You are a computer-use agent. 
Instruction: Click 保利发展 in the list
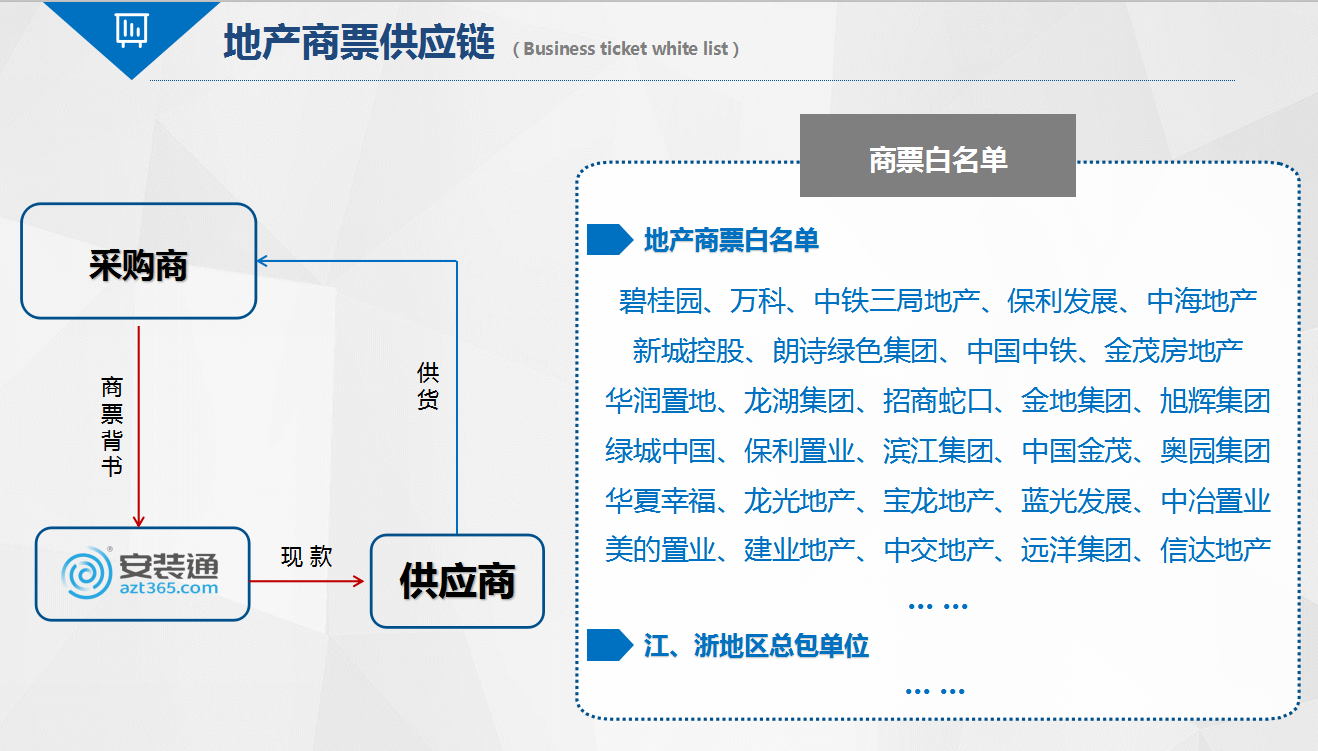[1063, 300]
